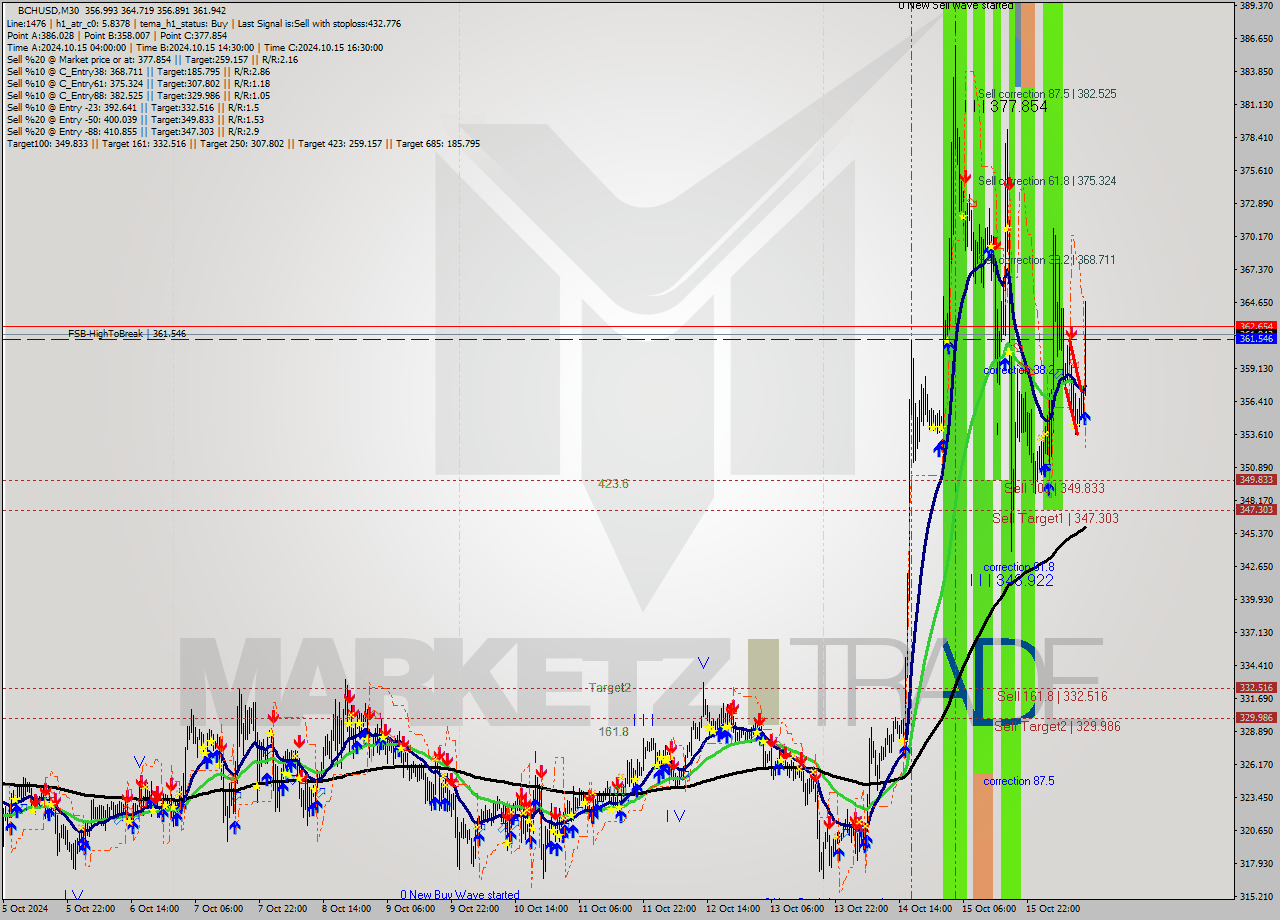Viewport: 1280px width, 920px height.
Task: Click the '5 Oct 2024' date on time axis
Action: click(x=24, y=910)
